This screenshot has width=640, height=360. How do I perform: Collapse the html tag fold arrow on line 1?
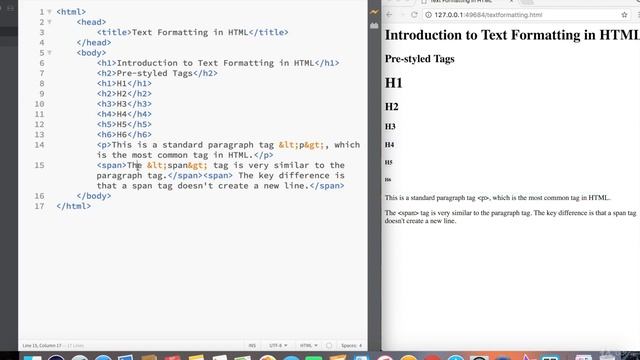[x=49, y=12]
